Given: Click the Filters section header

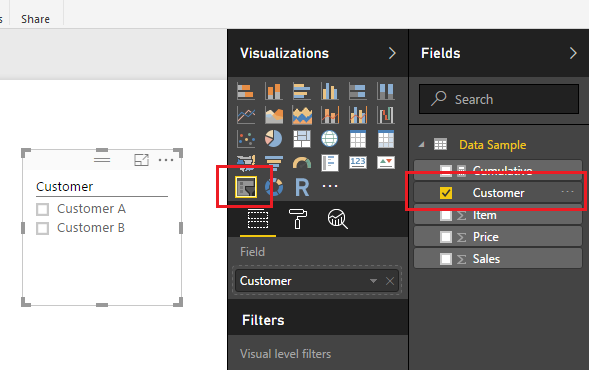Looking at the screenshot, I should (263, 320).
